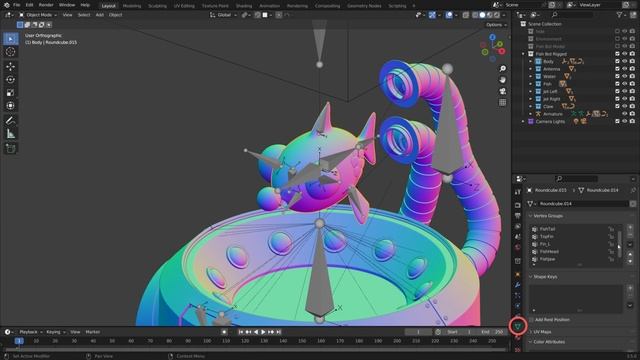Screen dimensions: 640x360
Task: Select the Cursor tool
Action: pyautogui.click(x=11, y=52)
